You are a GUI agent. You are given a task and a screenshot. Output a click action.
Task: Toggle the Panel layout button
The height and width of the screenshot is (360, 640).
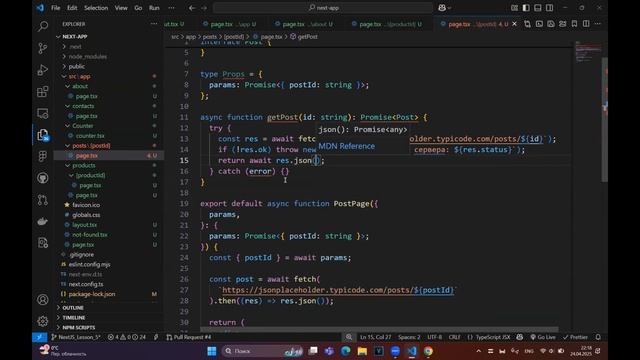(538, 8)
